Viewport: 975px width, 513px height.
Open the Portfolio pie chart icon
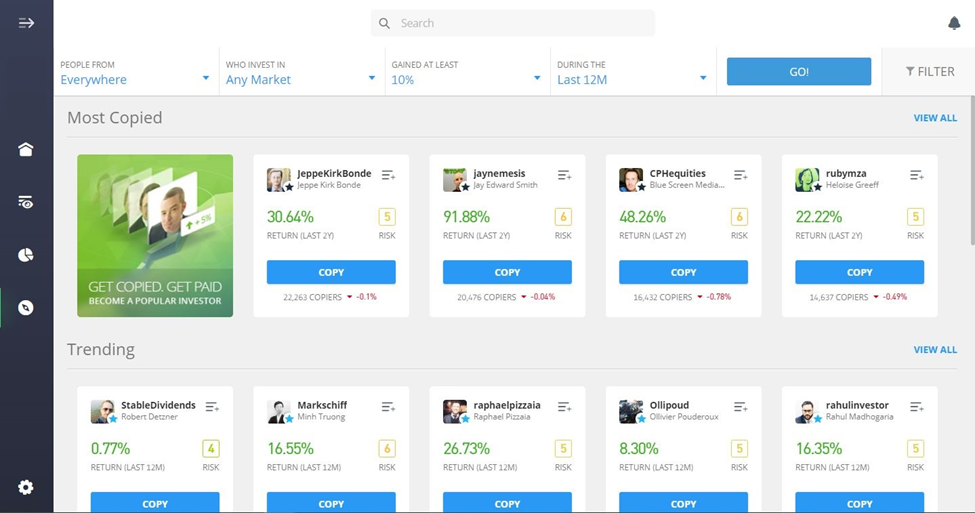25,255
